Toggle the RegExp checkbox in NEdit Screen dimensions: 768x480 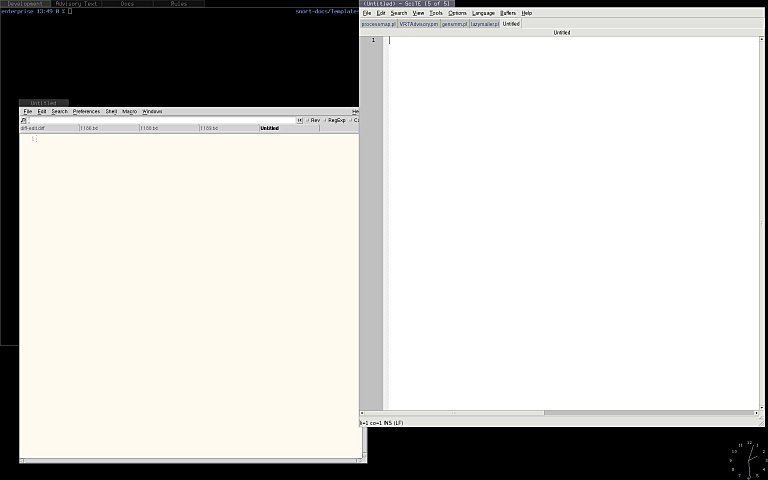click(x=335, y=120)
